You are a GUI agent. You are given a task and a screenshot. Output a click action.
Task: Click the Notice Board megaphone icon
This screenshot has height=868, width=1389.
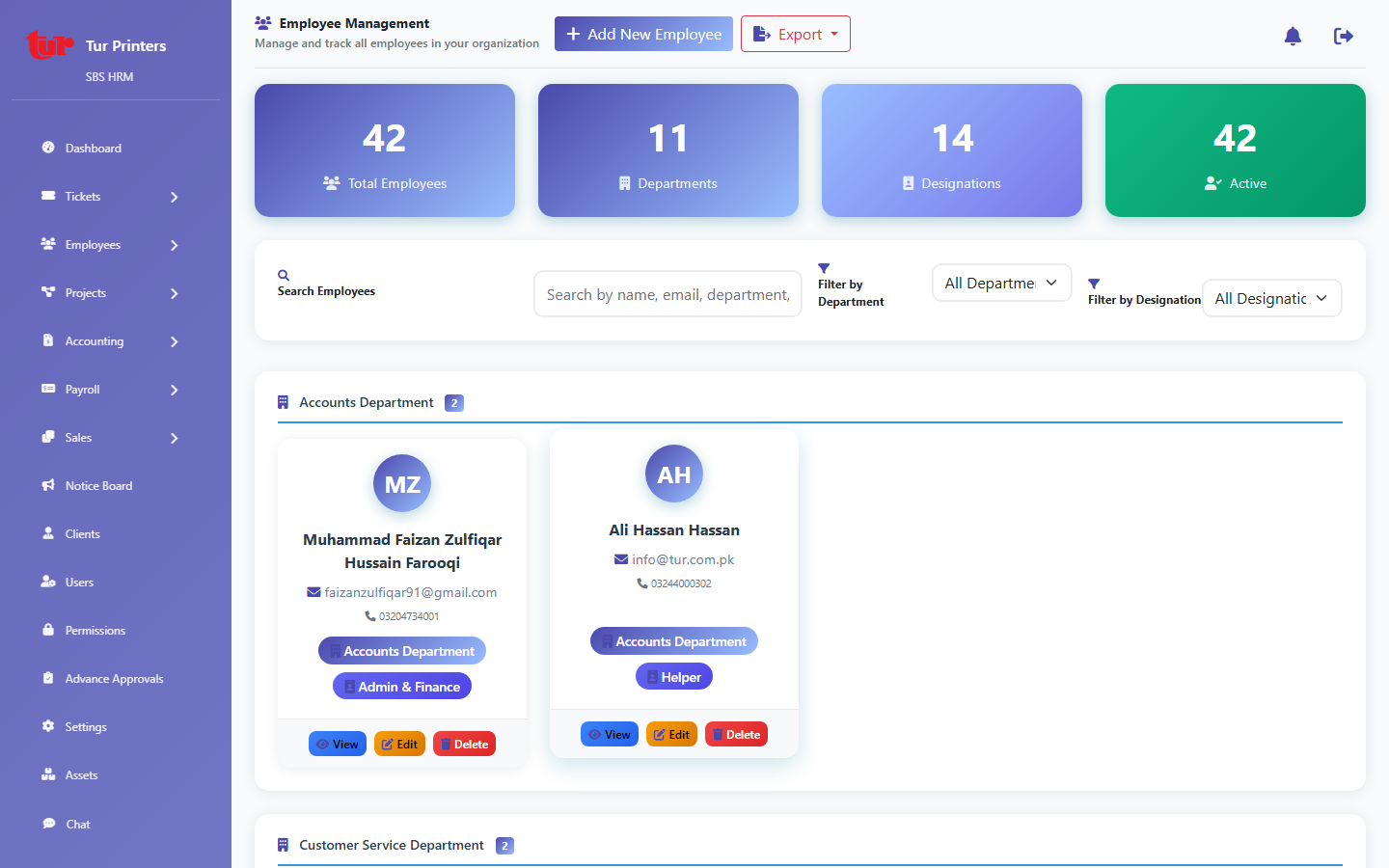(48, 485)
